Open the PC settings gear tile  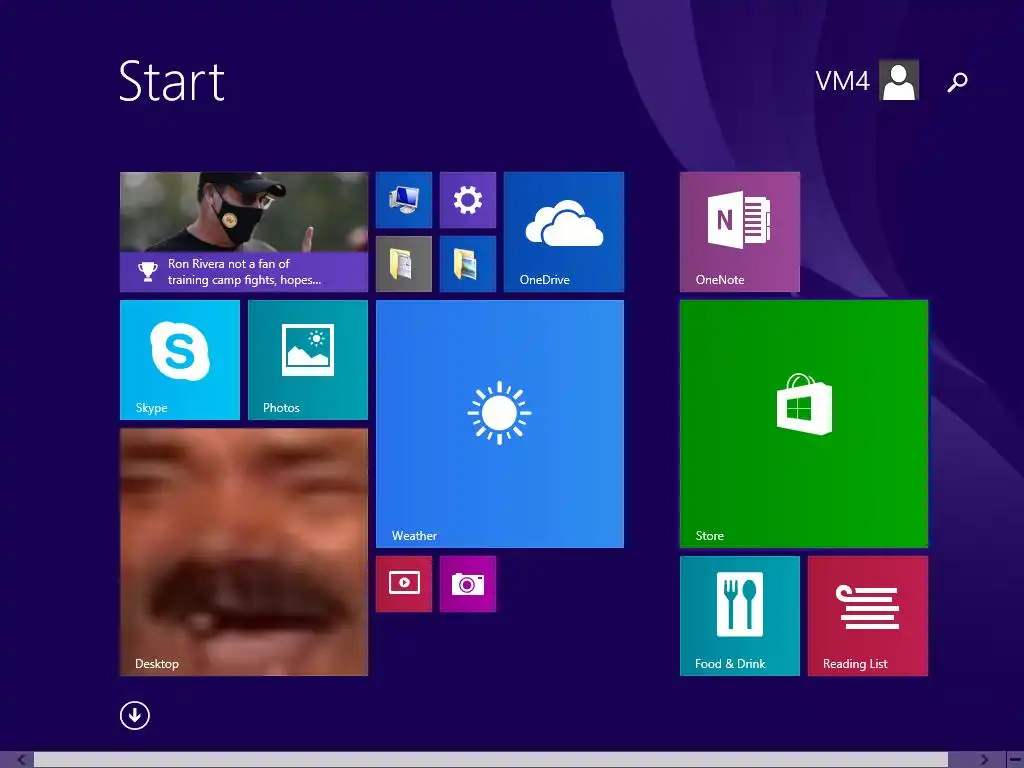(x=468, y=200)
